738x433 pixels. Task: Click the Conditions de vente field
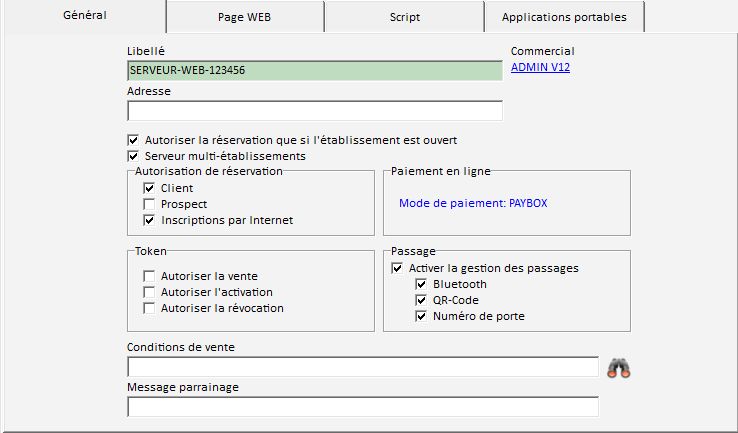[363, 367]
